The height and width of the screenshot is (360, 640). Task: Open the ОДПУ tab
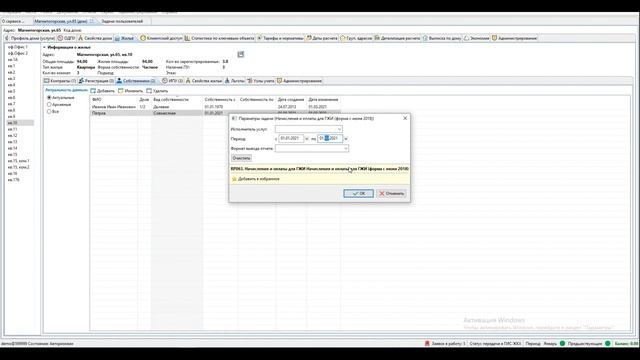[67, 38]
